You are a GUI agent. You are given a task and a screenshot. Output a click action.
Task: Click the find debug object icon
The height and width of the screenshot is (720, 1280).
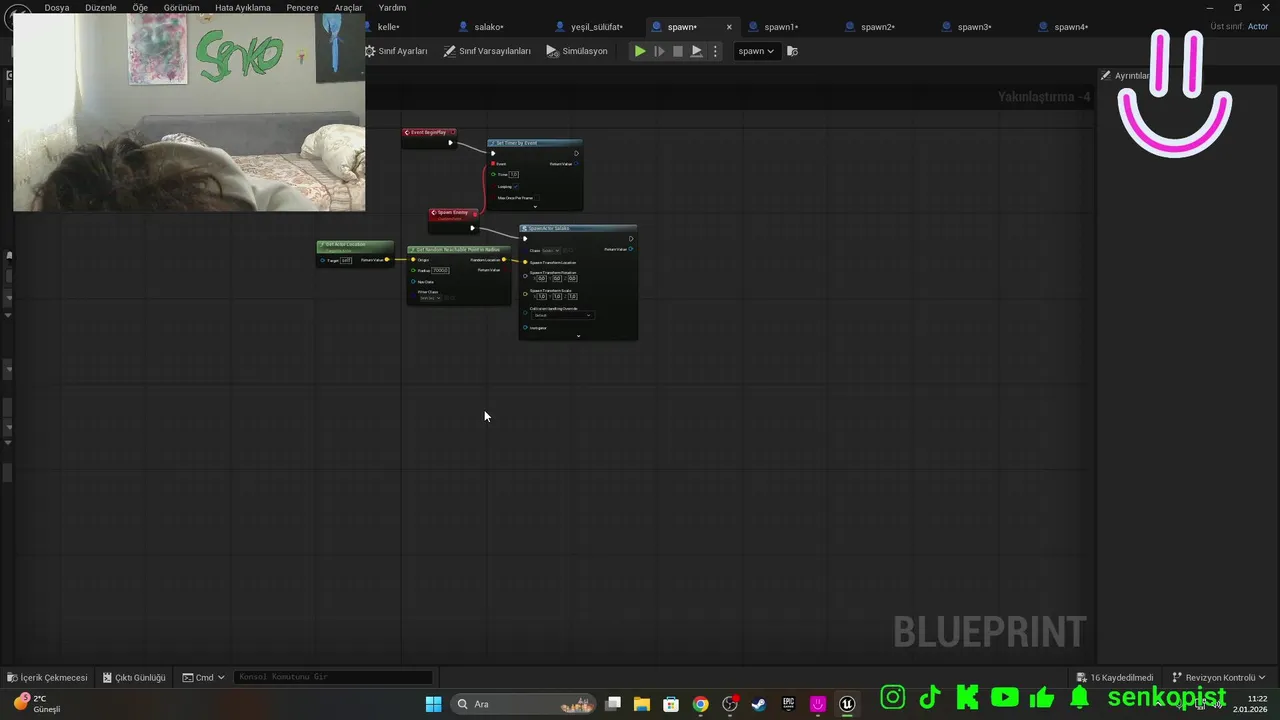click(792, 51)
